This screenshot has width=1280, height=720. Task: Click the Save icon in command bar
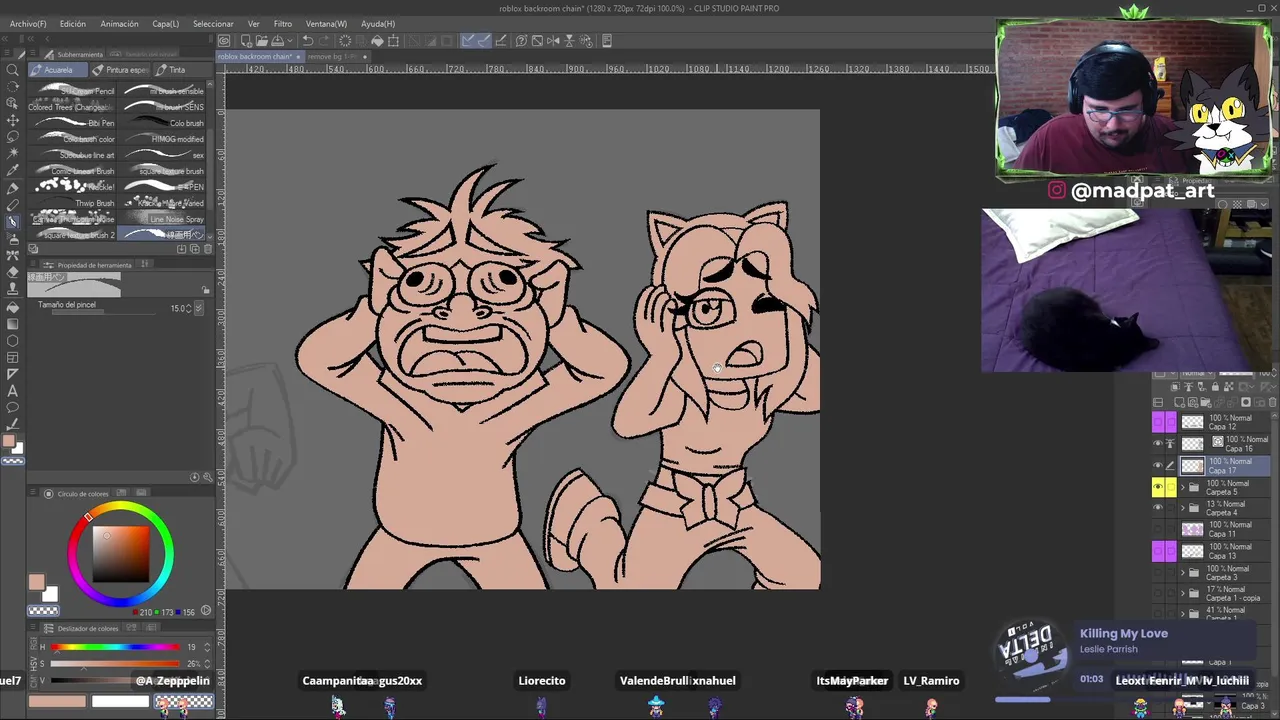coord(276,41)
